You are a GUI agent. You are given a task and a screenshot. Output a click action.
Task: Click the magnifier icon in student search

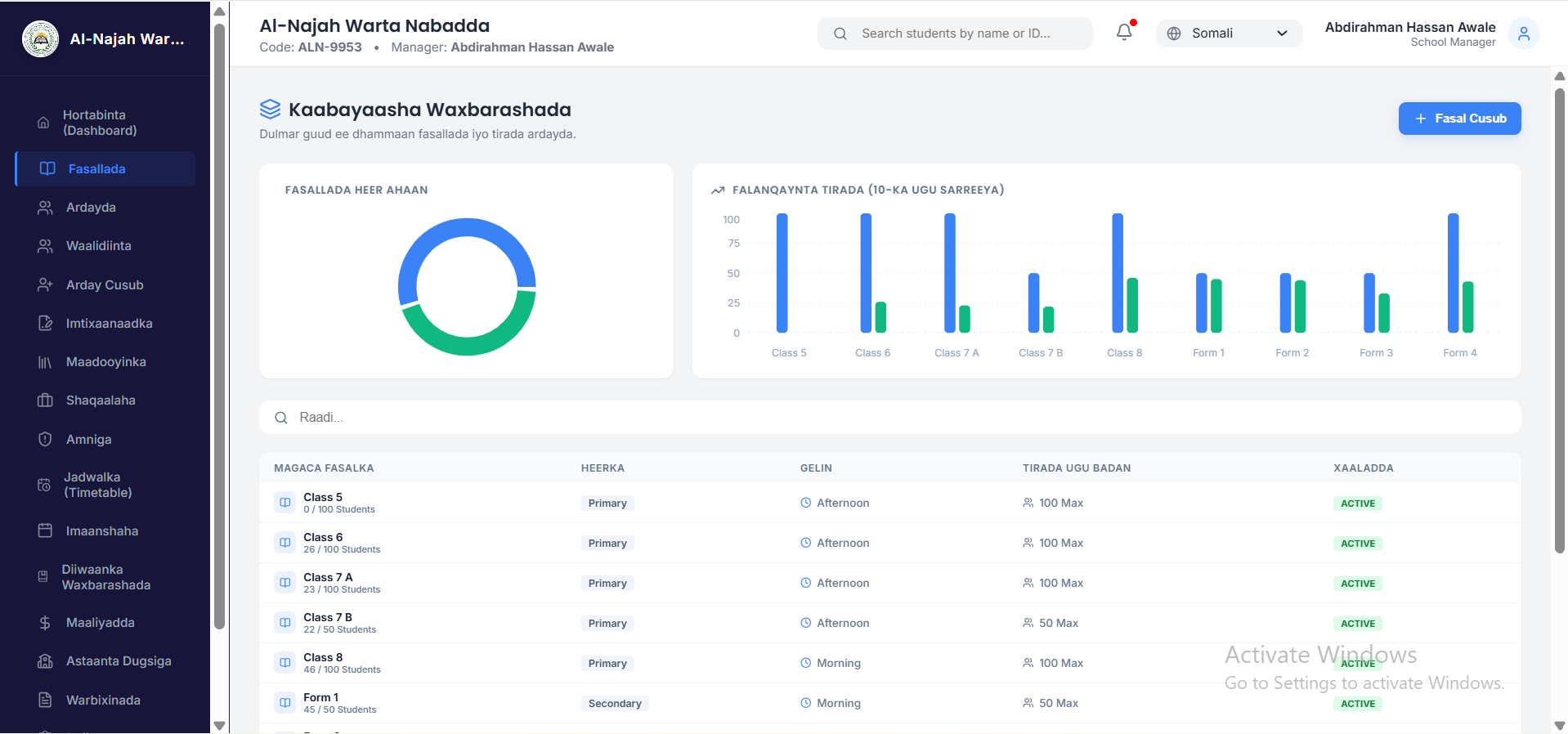[840, 34]
